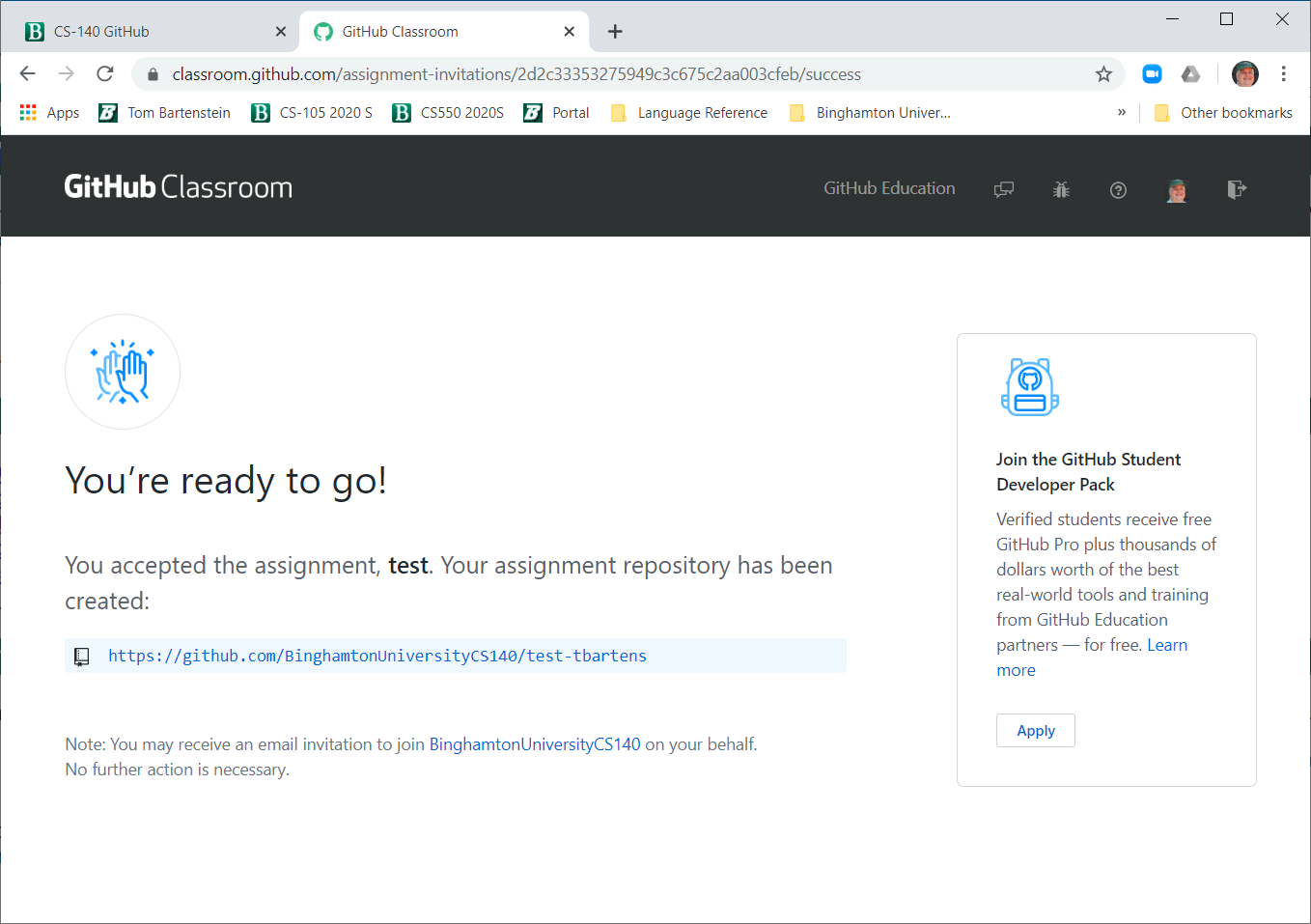This screenshot has width=1311, height=924.
Task: Follow the BinghamtonUniversityCS140 organization link
Action: [x=535, y=744]
